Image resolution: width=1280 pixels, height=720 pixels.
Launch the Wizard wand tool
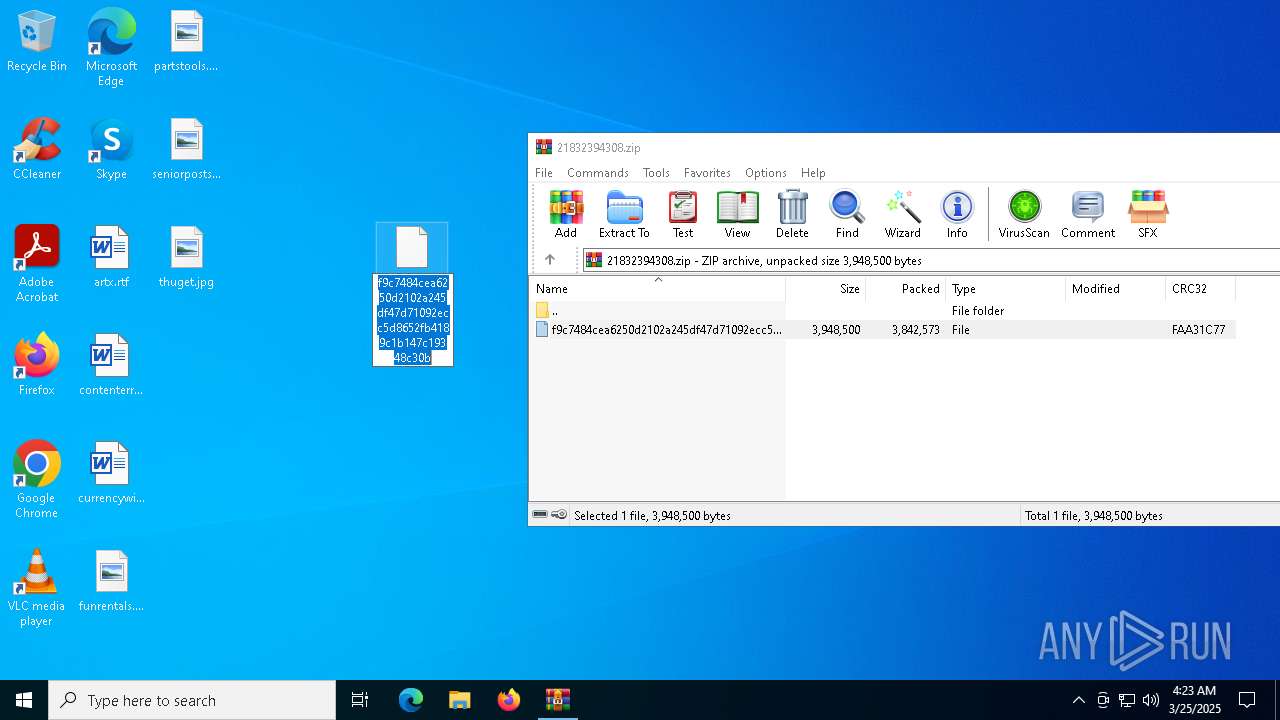tap(902, 214)
